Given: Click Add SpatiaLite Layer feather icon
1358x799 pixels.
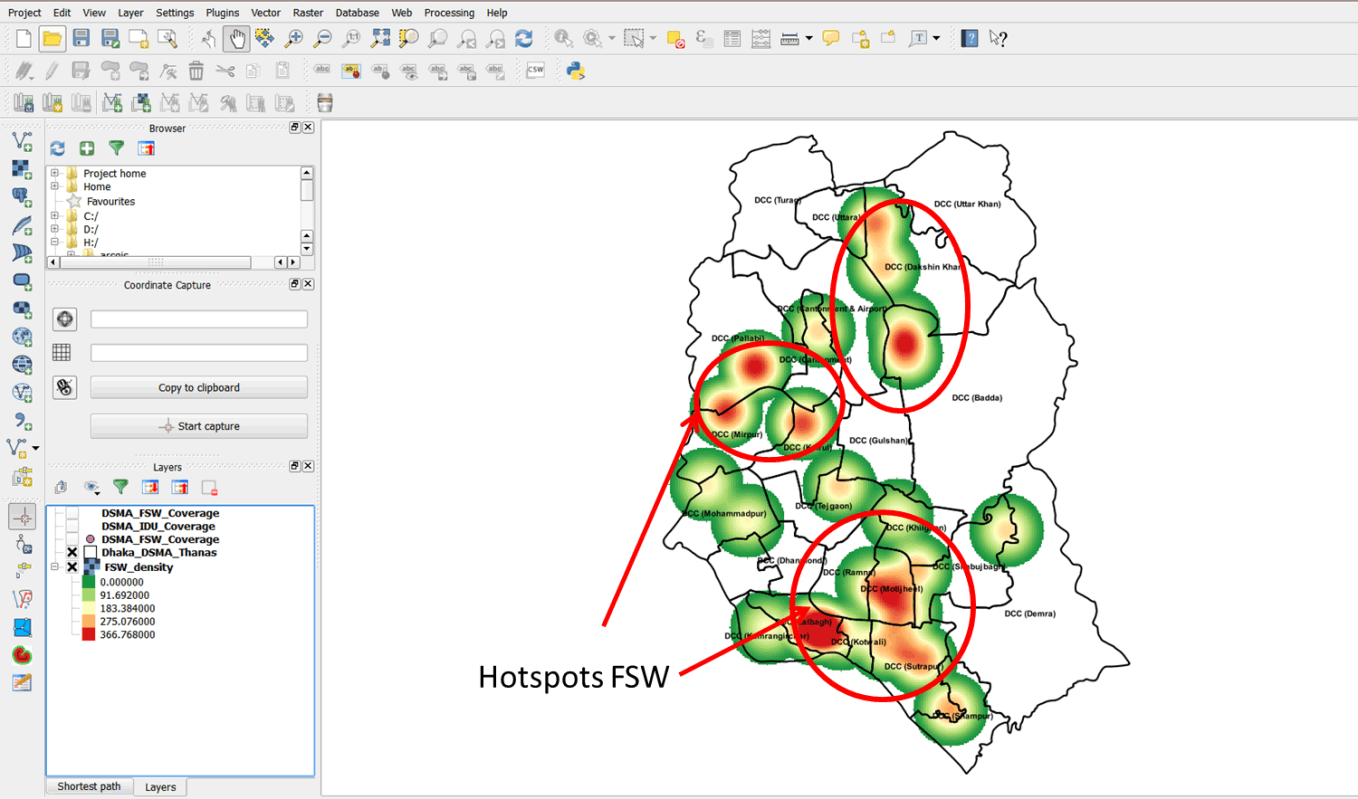Looking at the screenshot, I should 22,224.
